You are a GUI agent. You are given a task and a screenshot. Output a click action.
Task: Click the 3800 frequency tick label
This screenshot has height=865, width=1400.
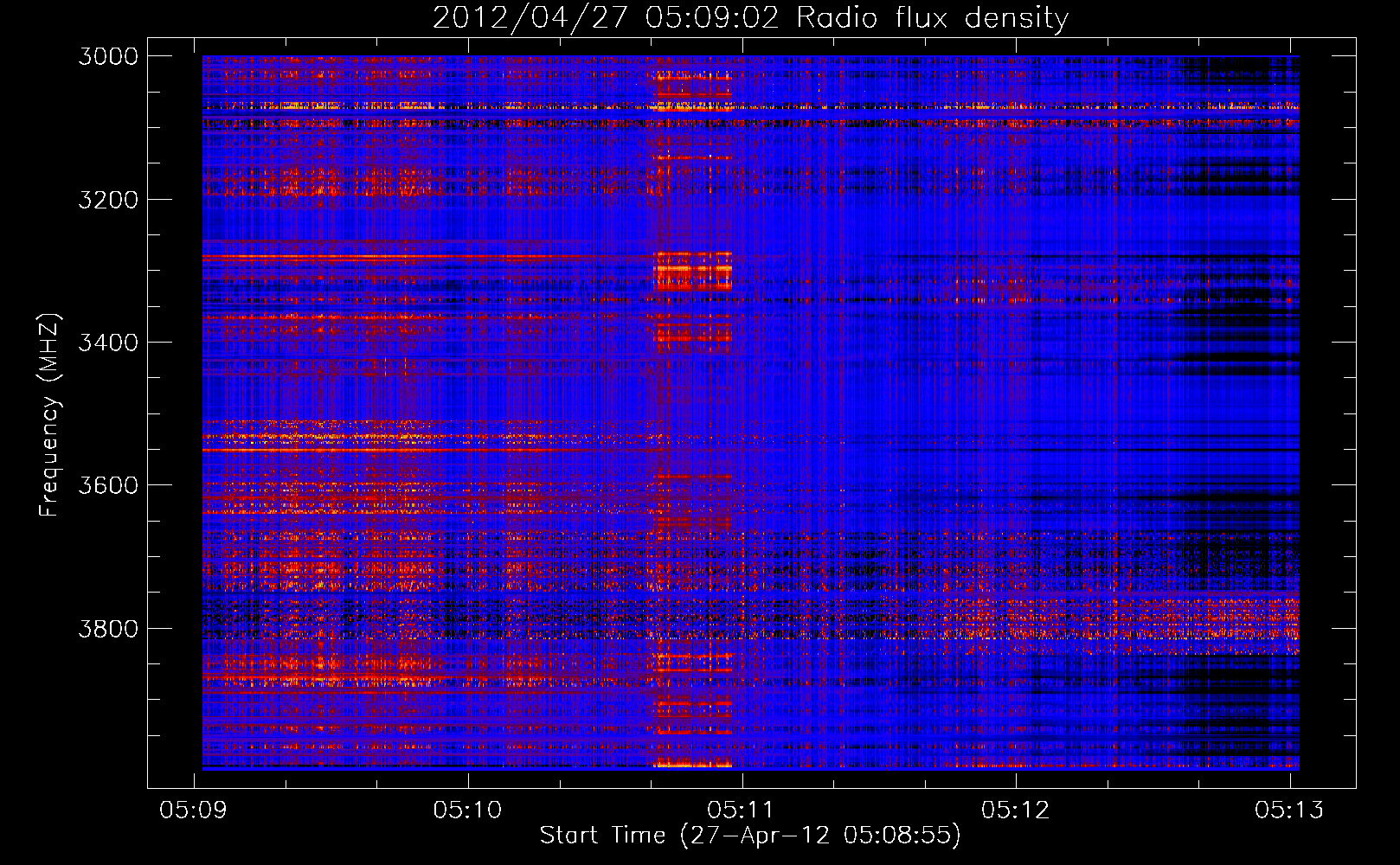pyautogui.click(x=107, y=629)
